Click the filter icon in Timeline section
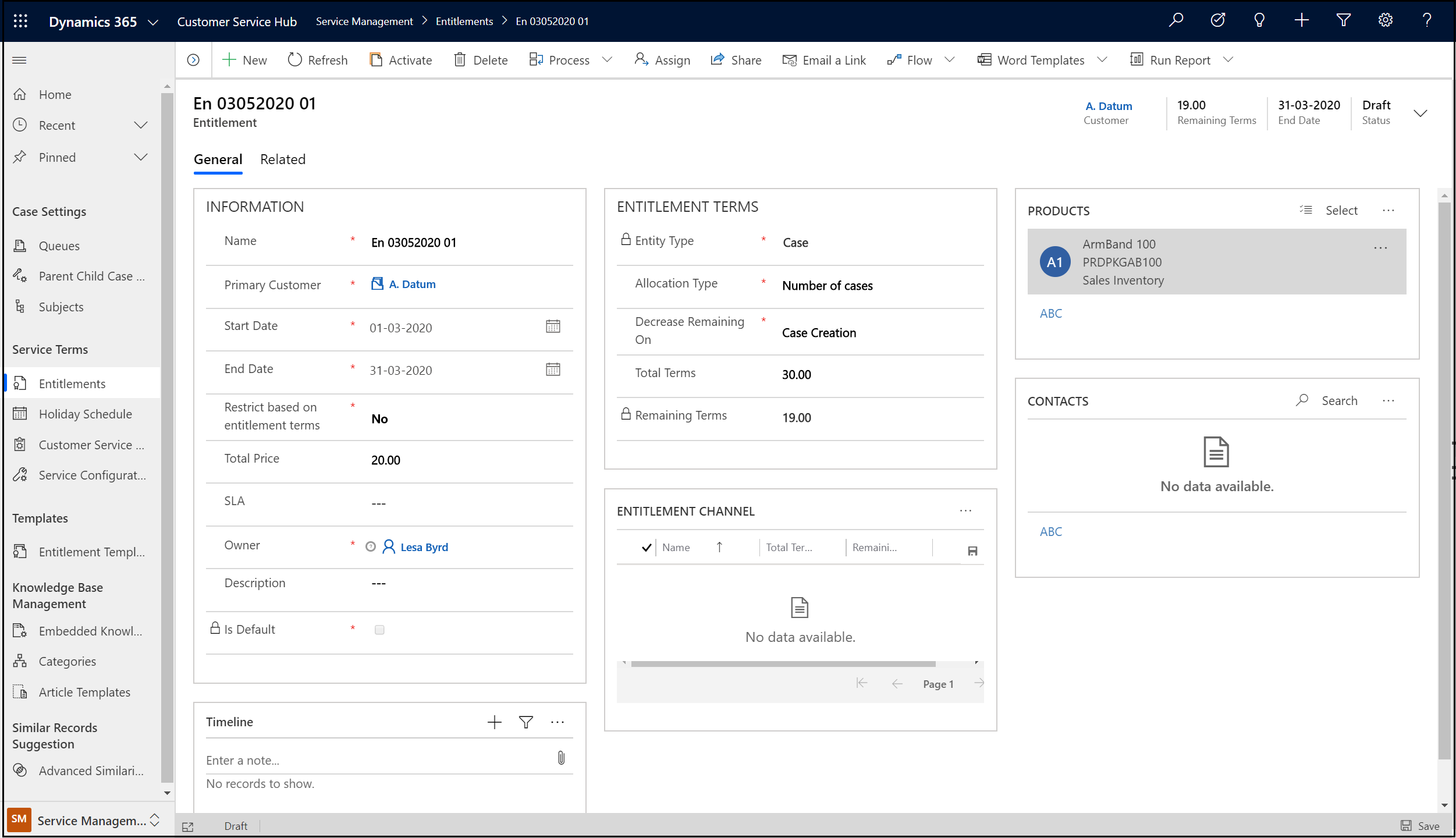Image resolution: width=1456 pixels, height=838 pixels. coord(526,722)
